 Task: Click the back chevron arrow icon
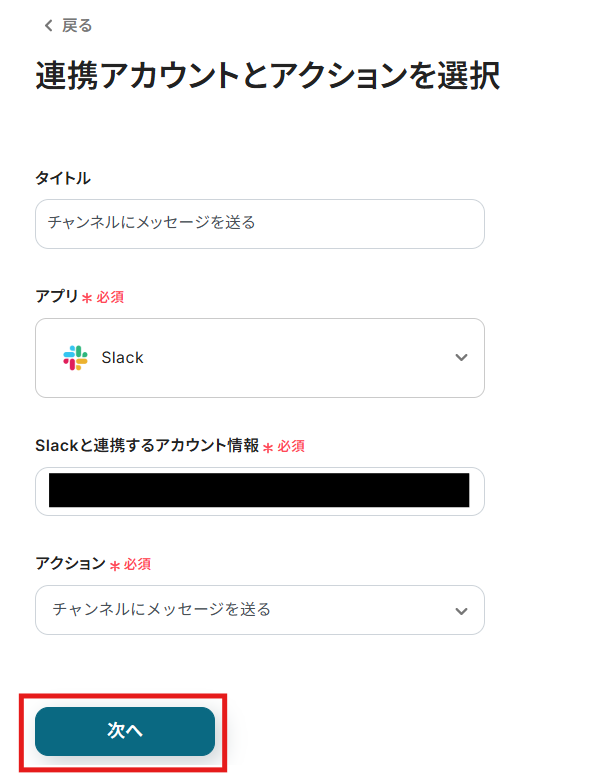[x=47, y=26]
